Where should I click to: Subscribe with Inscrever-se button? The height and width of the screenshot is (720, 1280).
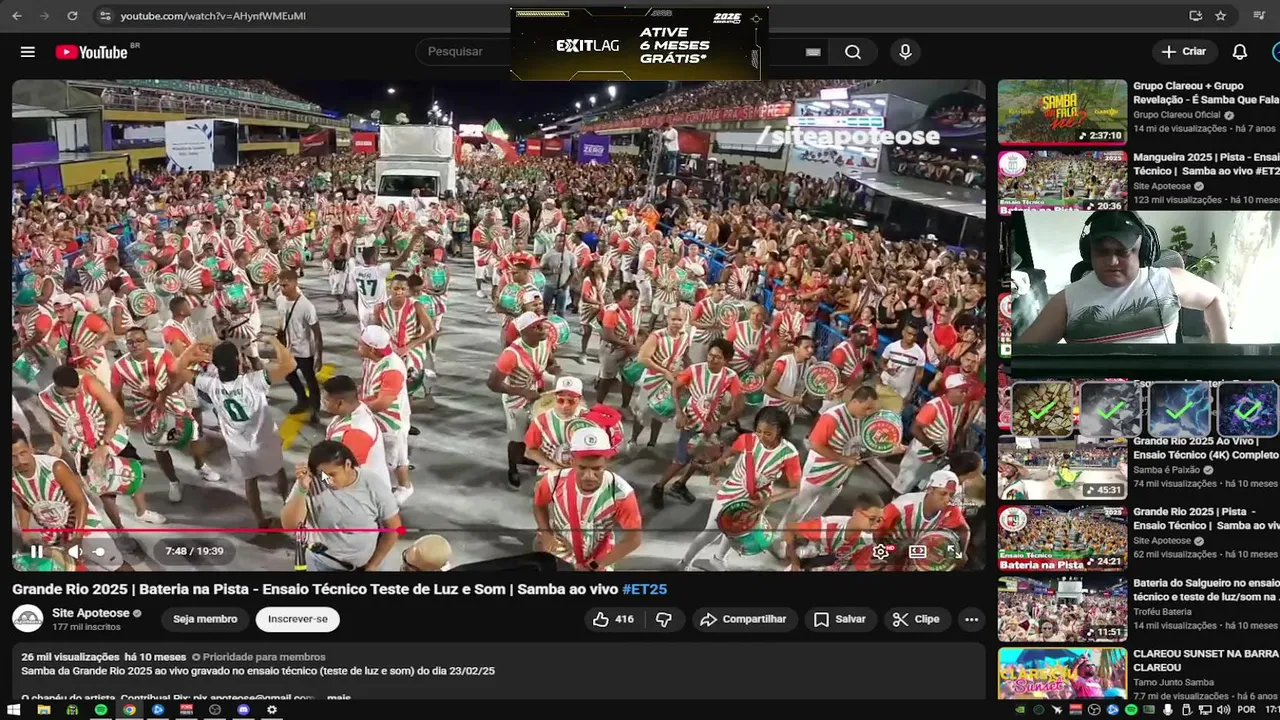[298, 619]
